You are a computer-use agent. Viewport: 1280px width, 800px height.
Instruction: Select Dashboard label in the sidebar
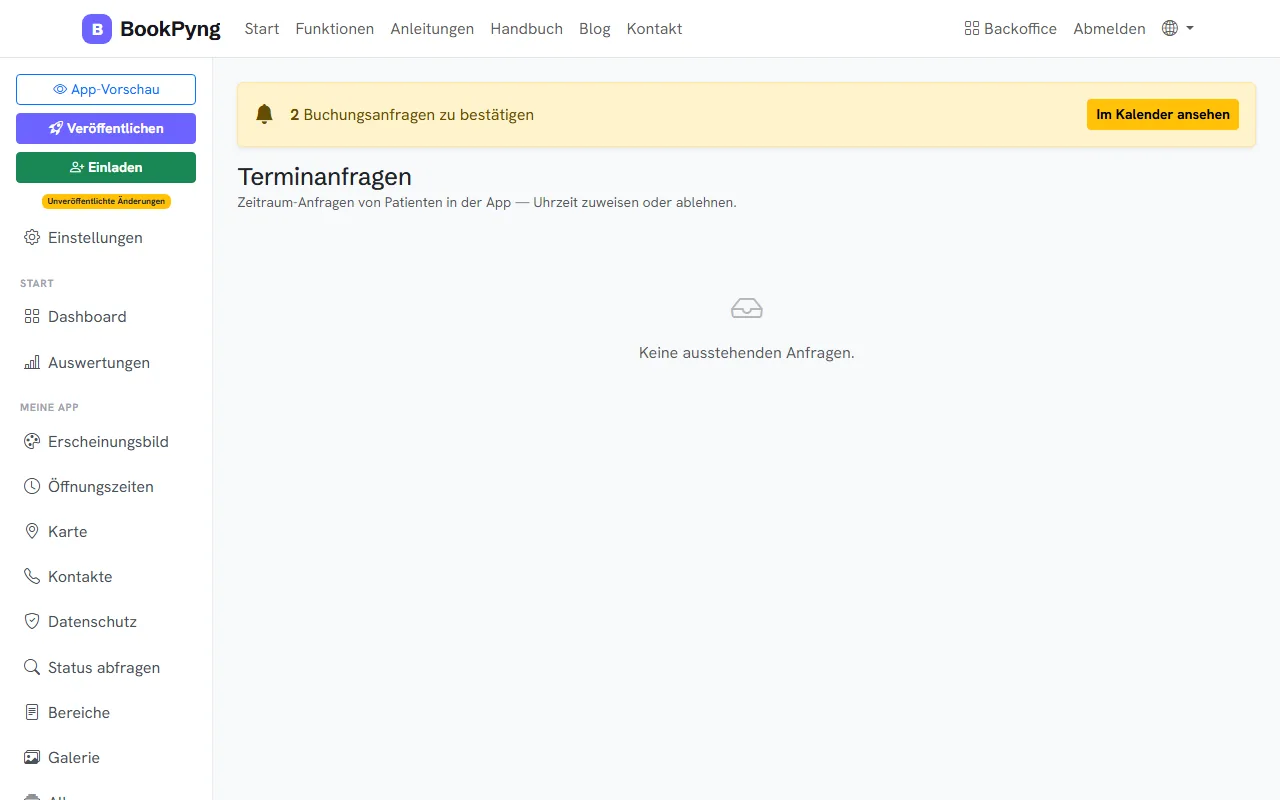pyautogui.click(x=87, y=317)
